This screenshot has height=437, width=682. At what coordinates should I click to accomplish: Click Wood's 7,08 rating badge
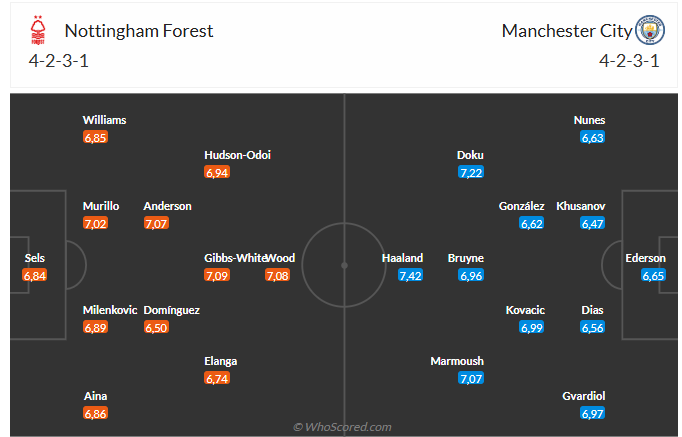point(277,275)
